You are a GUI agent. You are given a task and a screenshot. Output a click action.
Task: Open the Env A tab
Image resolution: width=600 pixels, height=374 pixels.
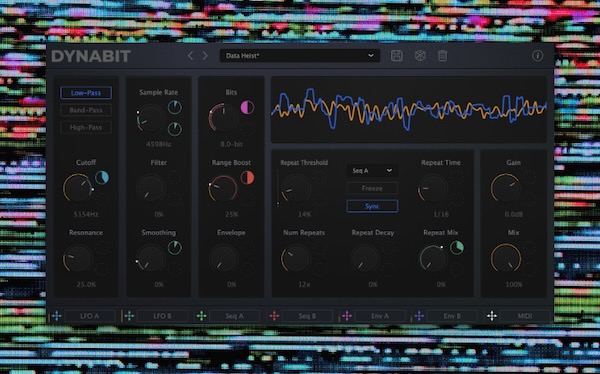coord(380,316)
